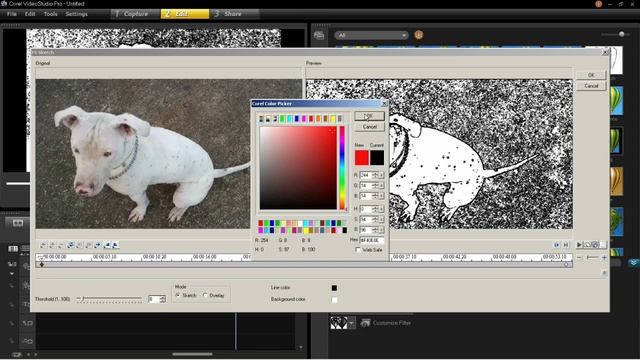
Task: Click the timeline zoom-in plus icon
Action: pyautogui.click(x=604, y=258)
